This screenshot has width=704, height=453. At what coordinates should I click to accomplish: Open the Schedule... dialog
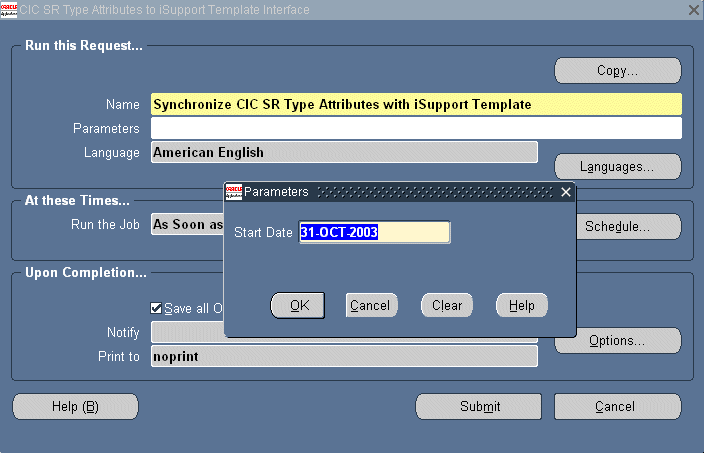628,226
